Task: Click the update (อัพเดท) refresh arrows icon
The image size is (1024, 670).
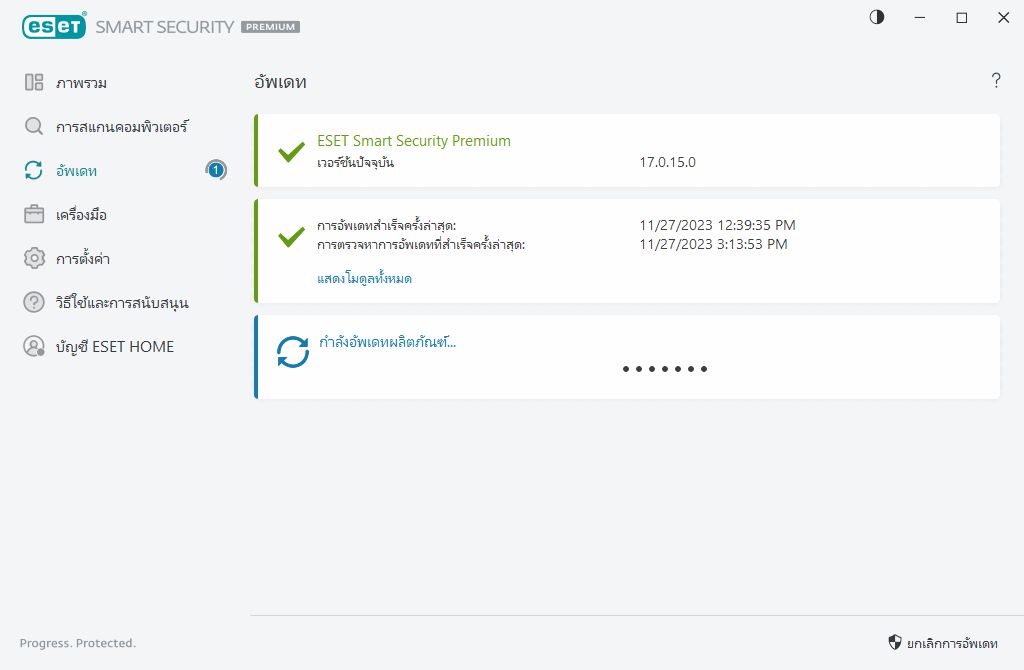Action: 34,171
